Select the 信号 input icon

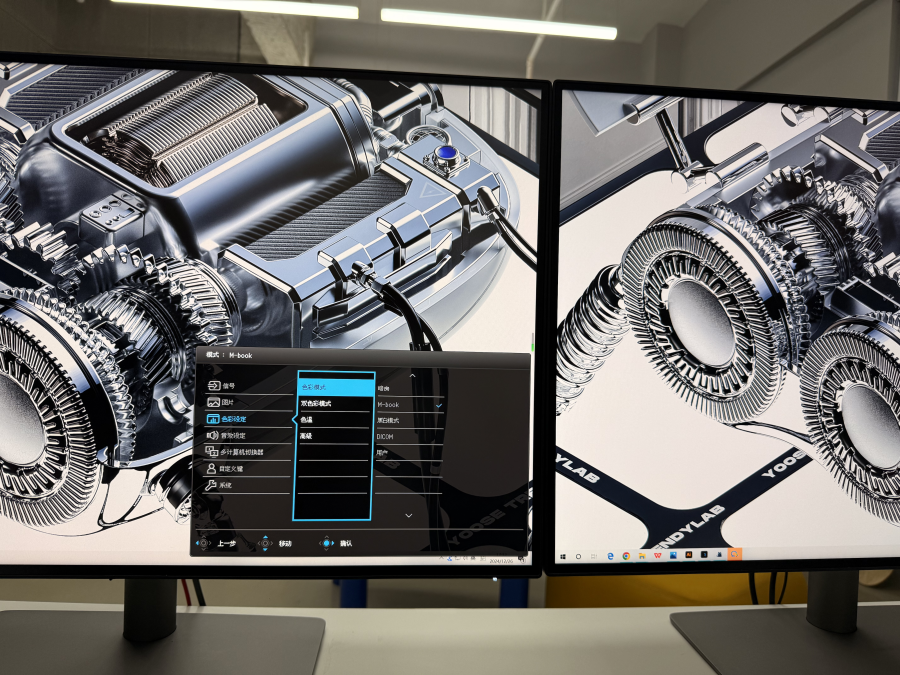pyautogui.click(x=212, y=386)
